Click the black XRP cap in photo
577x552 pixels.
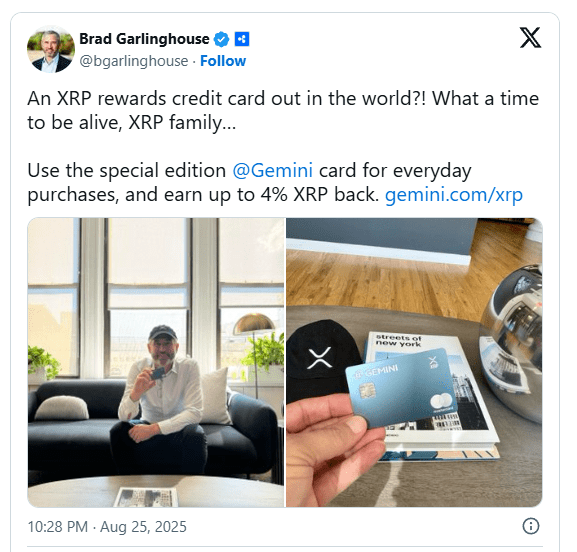321,361
